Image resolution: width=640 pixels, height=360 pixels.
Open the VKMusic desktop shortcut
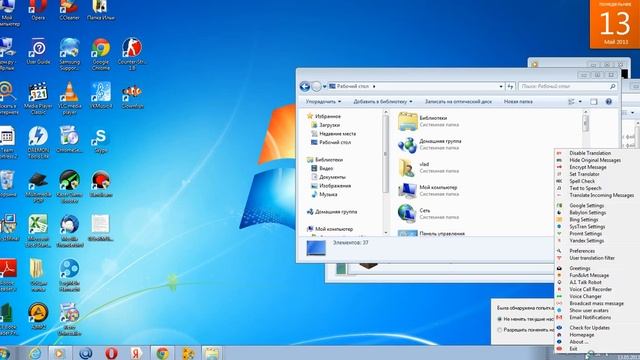(101, 95)
